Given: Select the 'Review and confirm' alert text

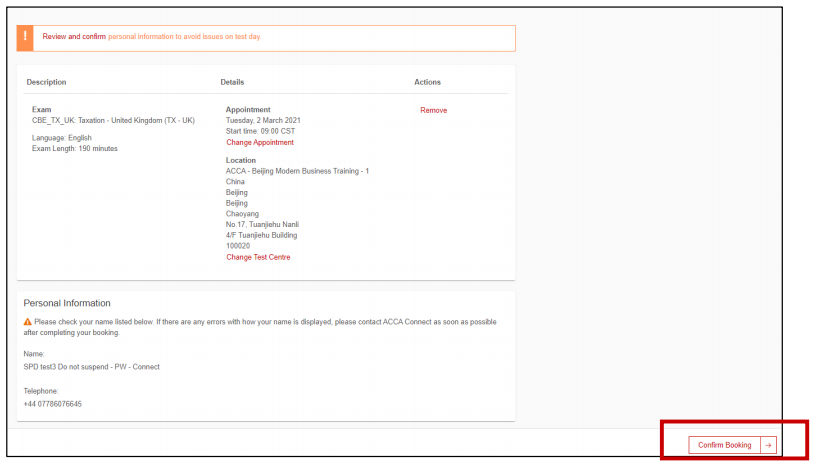Looking at the screenshot, I should (74, 36).
